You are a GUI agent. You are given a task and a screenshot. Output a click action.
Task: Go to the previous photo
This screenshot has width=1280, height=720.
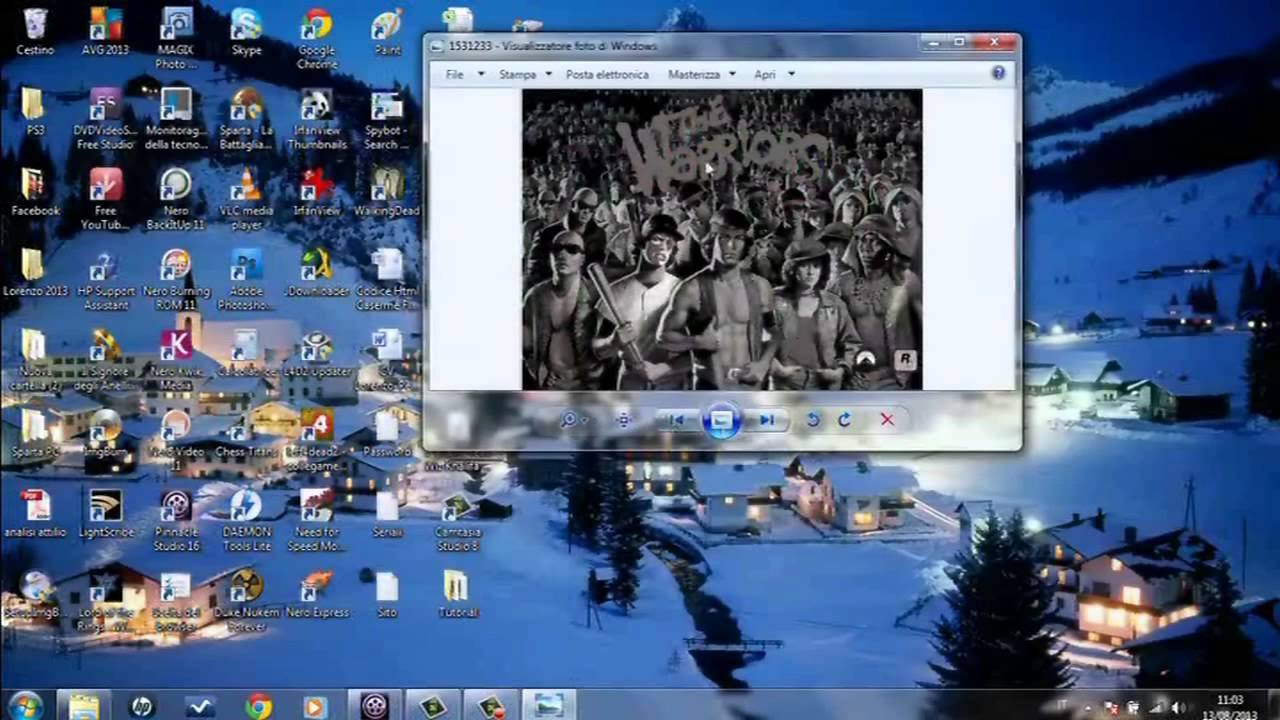pos(677,420)
